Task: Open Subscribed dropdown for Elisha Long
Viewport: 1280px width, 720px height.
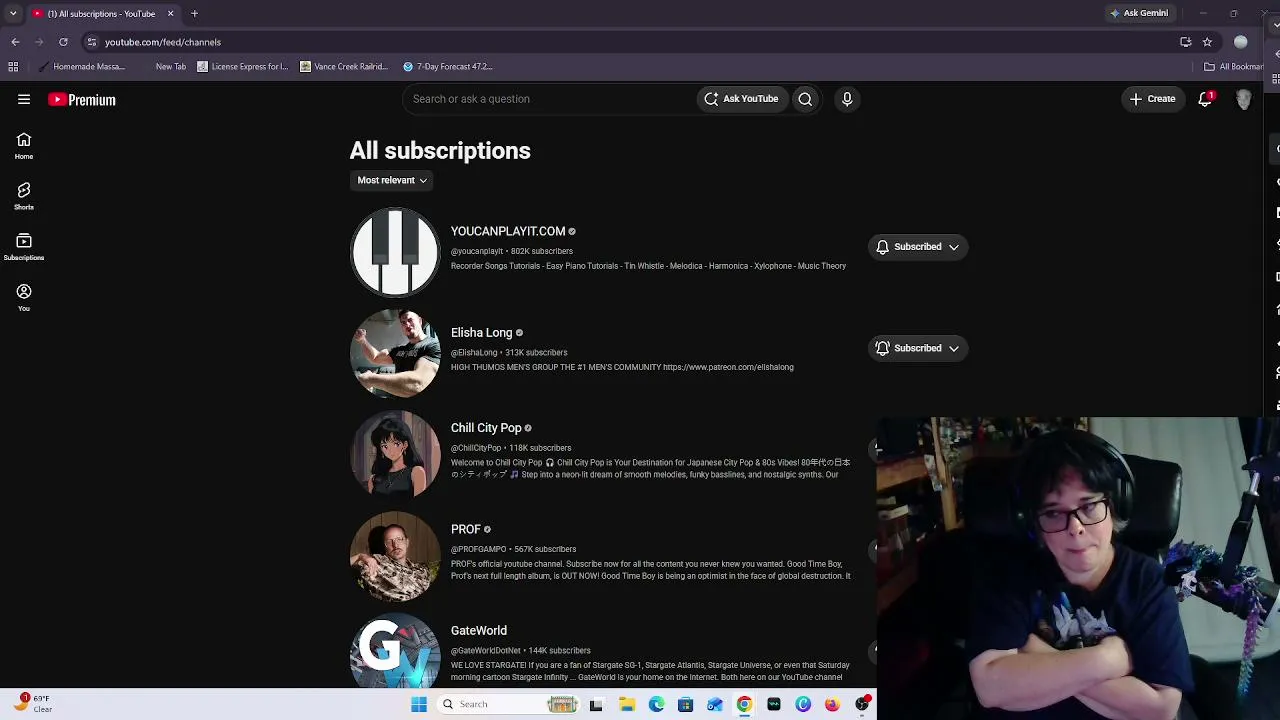Action: 918,348
